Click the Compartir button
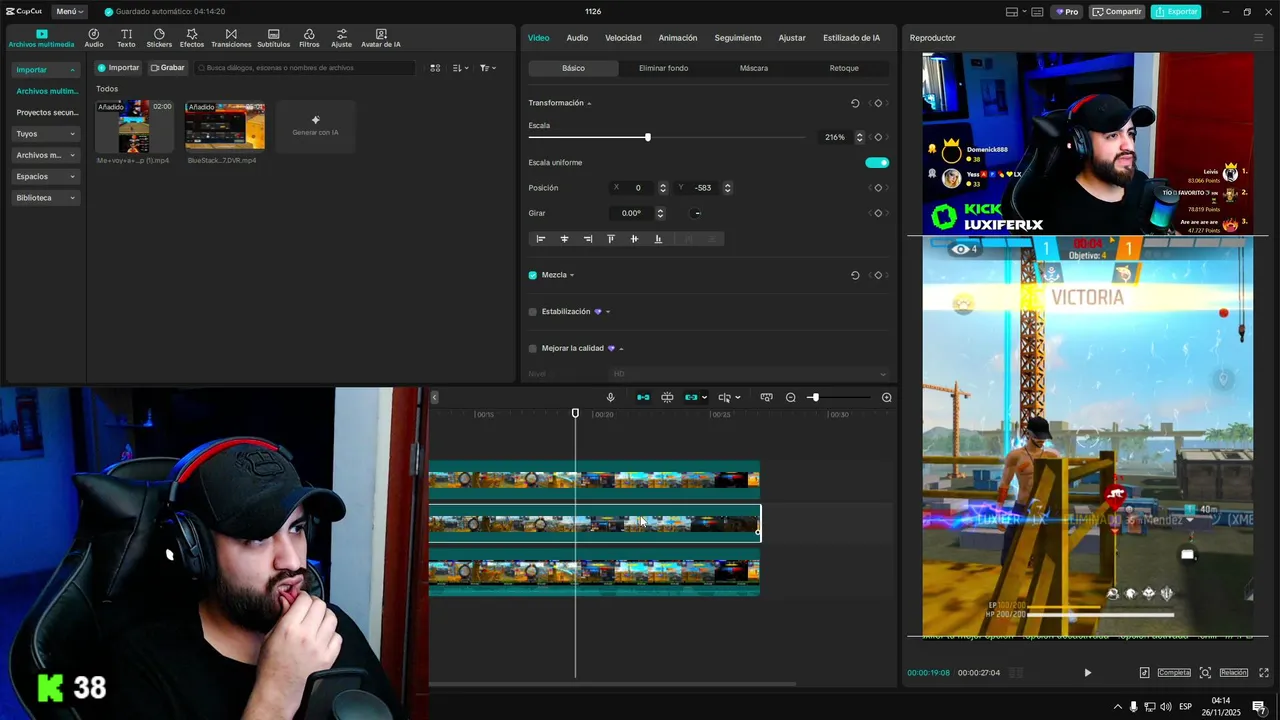Viewport: 1280px width, 720px height. click(1117, 12)
